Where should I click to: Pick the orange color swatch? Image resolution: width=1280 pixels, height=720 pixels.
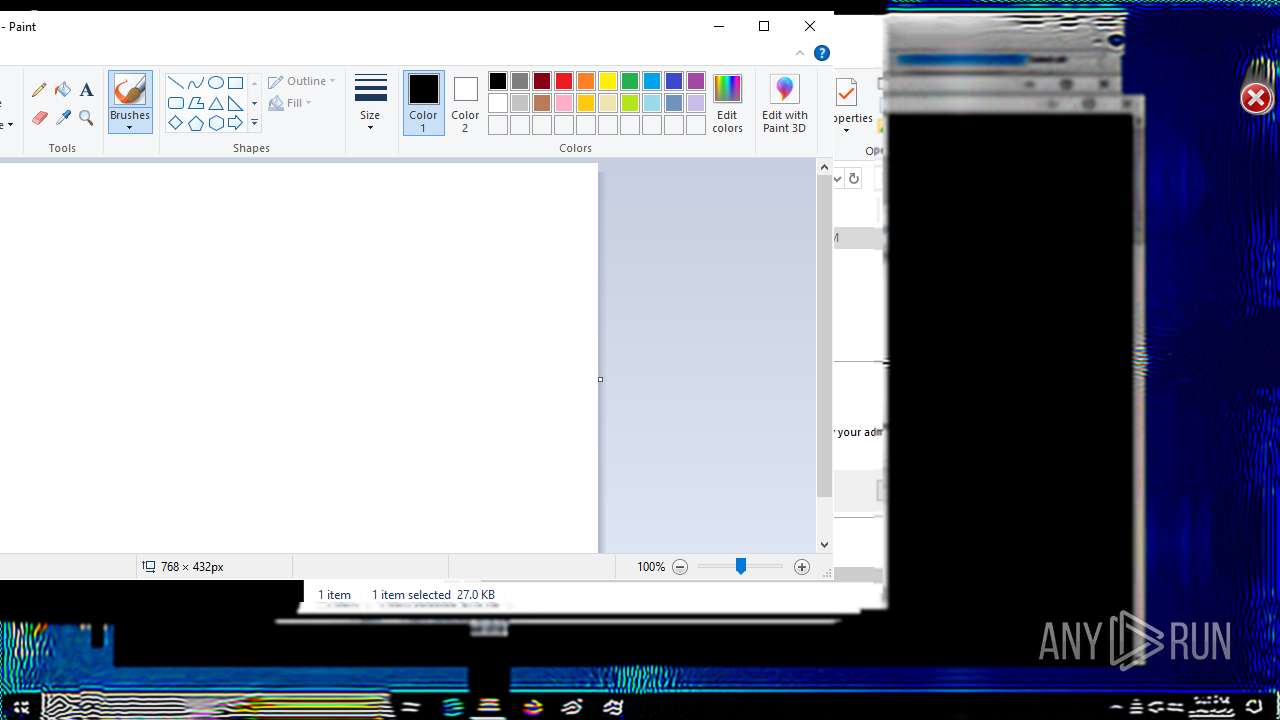tap(586, 81)
